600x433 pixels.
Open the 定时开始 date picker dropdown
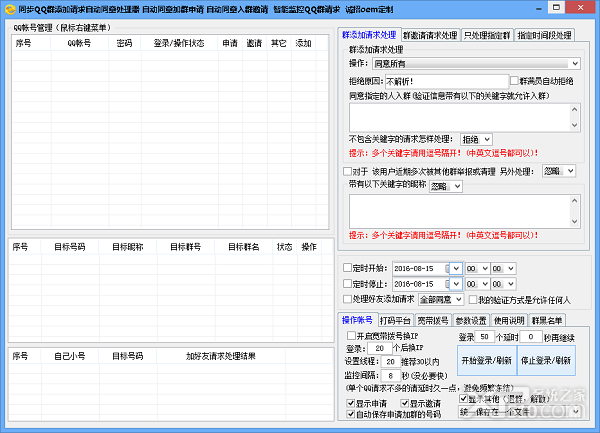coord(456,269)
